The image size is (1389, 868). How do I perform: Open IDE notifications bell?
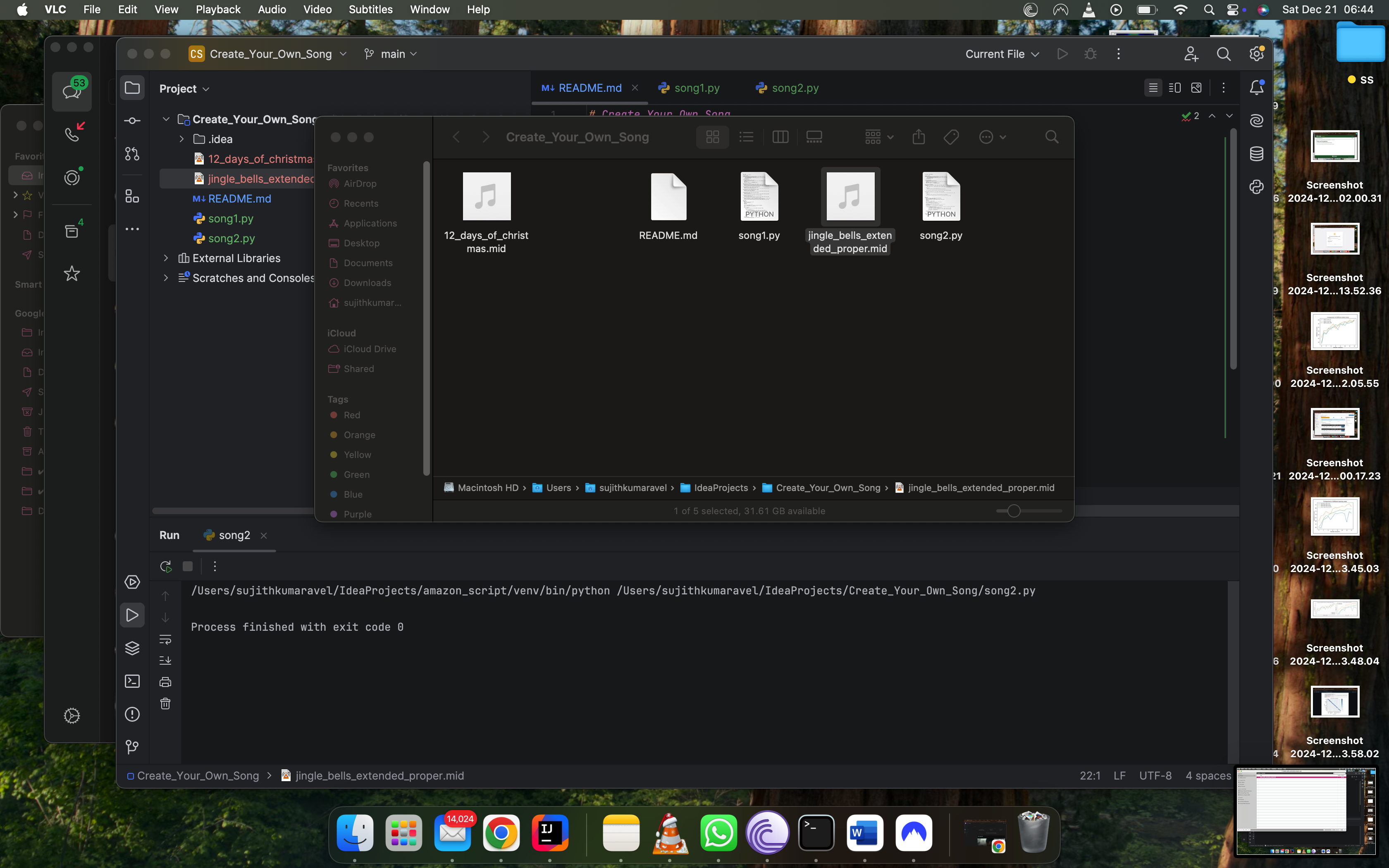click(1256, 88)
